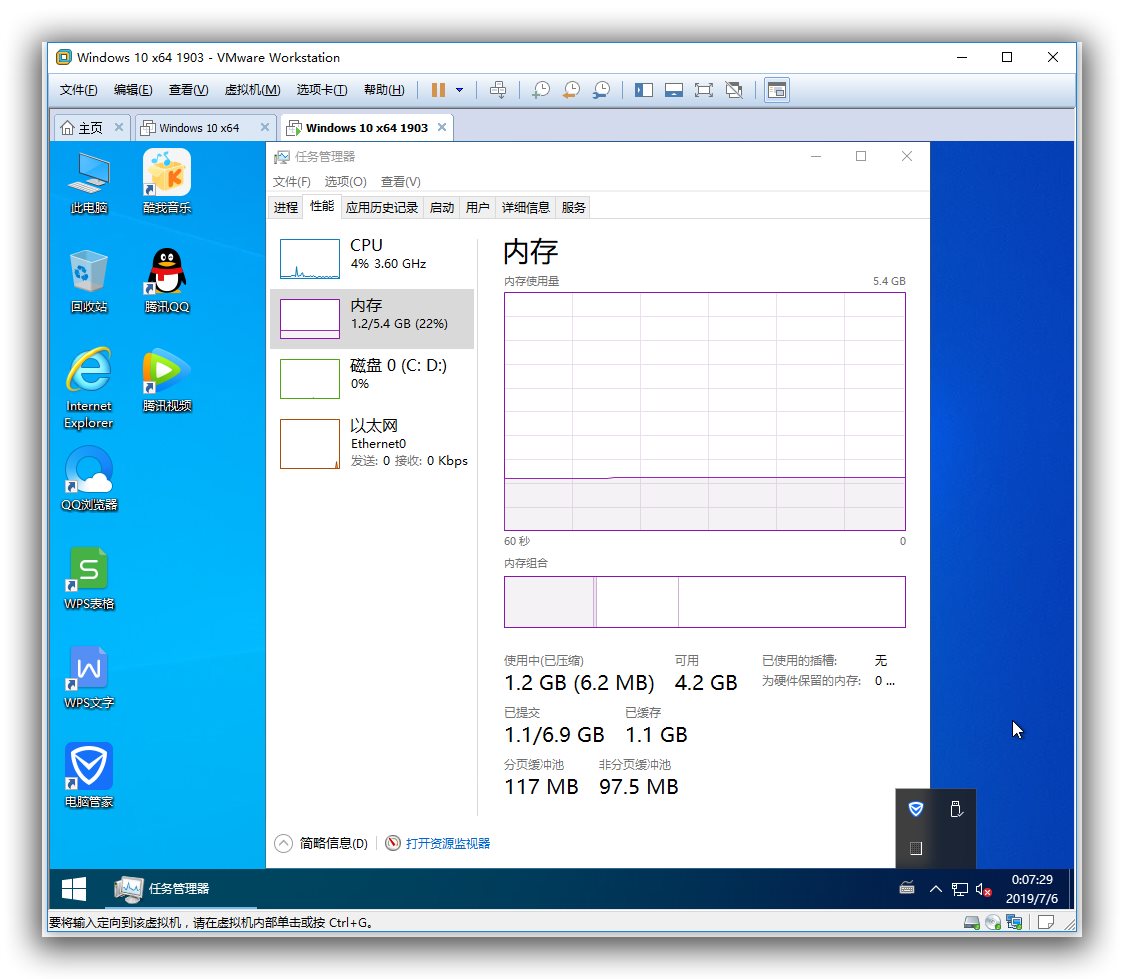Viewport: 1124px width, 979px height.
Task: Click the send Ctrl+Alt+Del icon
Action: click(x=498, y=90)
